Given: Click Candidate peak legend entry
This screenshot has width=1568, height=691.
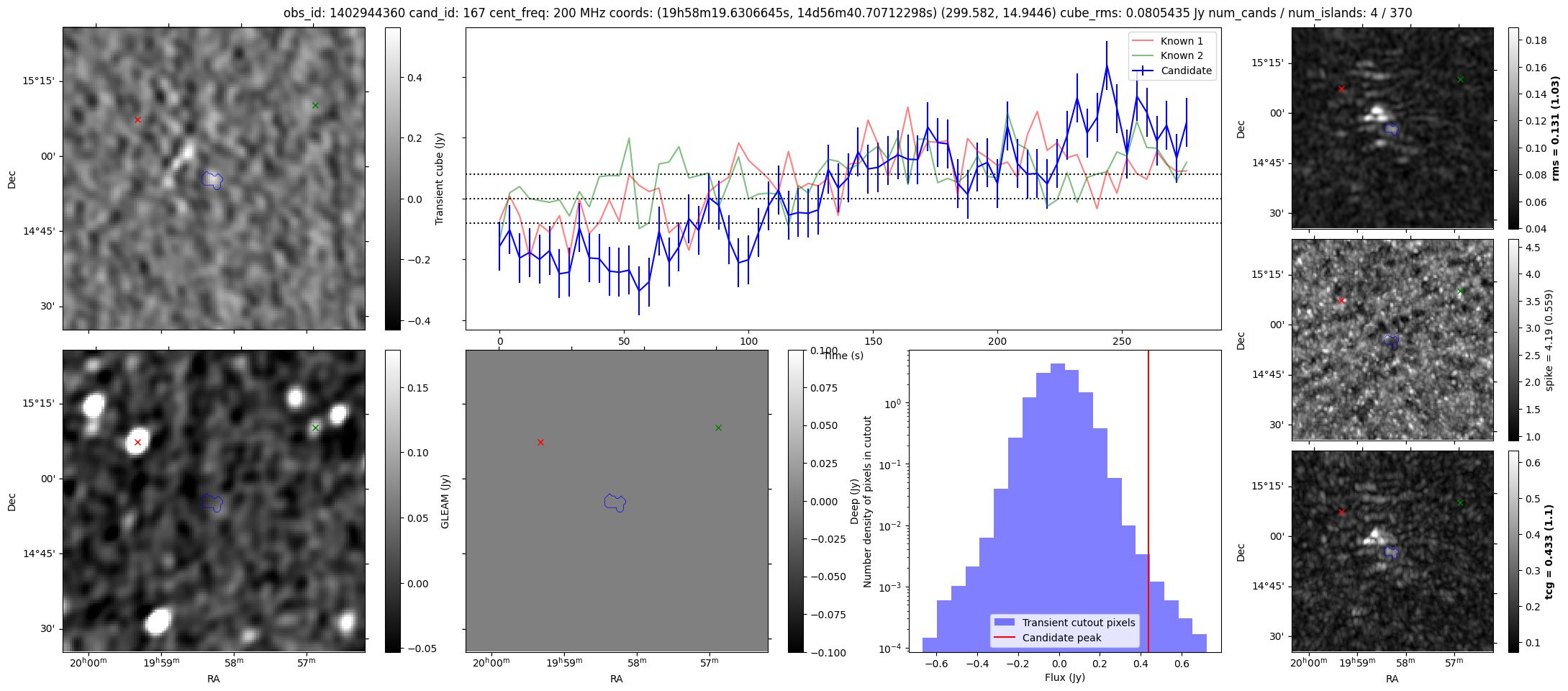Looking at the screenshot, I should pyautogui.click(x=1047, y=638).
